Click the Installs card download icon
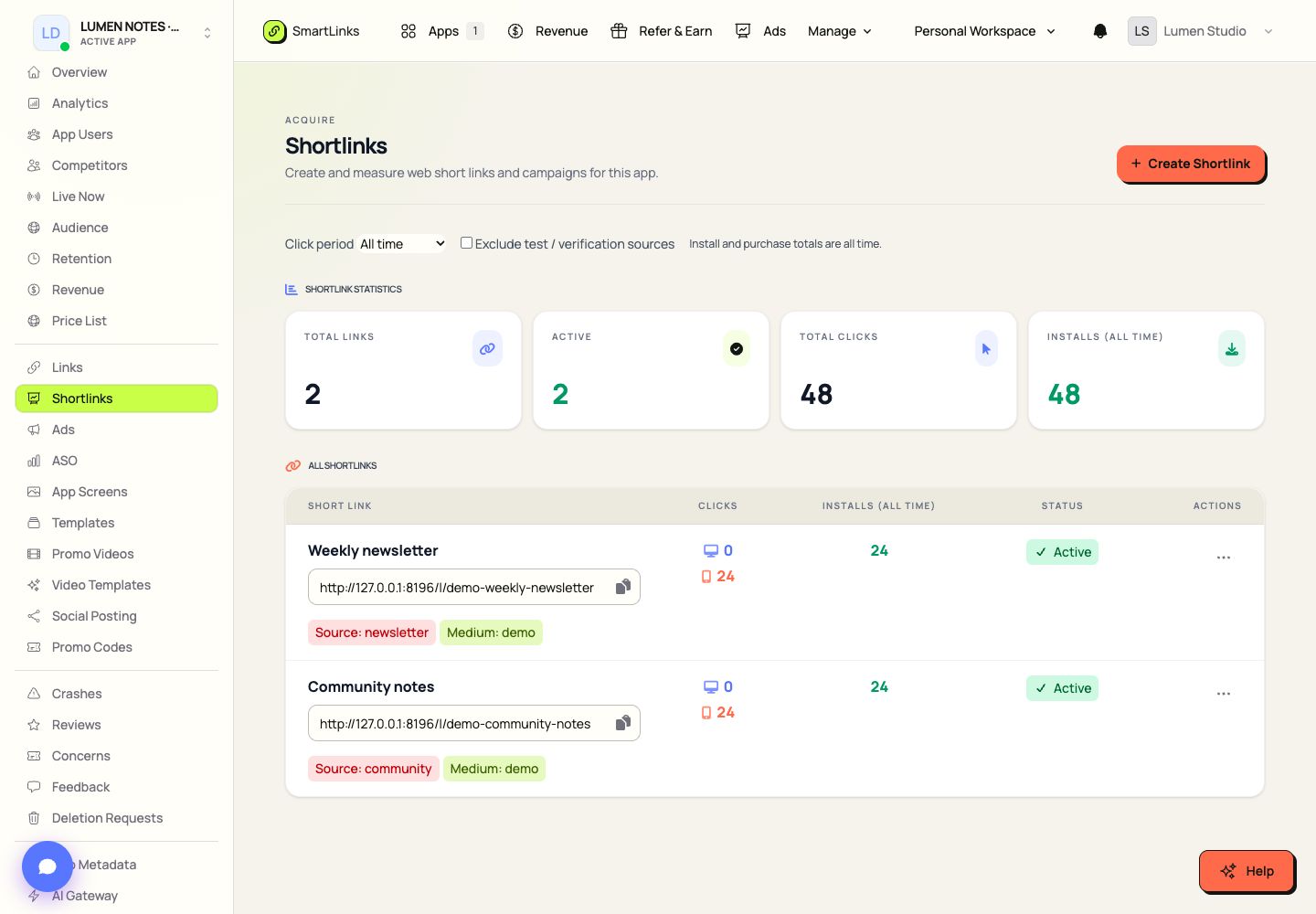1316x914 pixels. tap(1232, 348)
